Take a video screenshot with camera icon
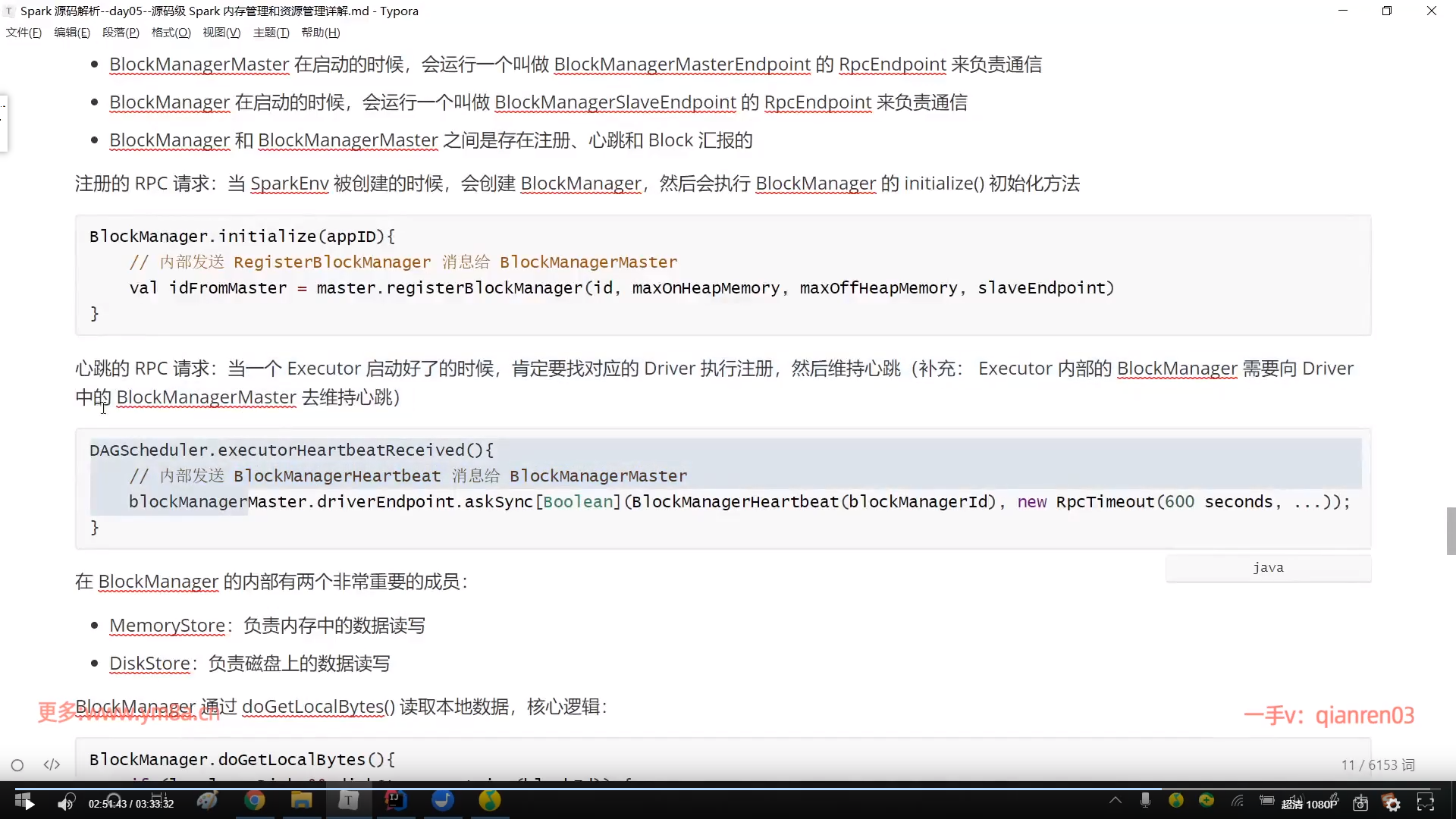1456x819 pixels. tap(1360, 803)
